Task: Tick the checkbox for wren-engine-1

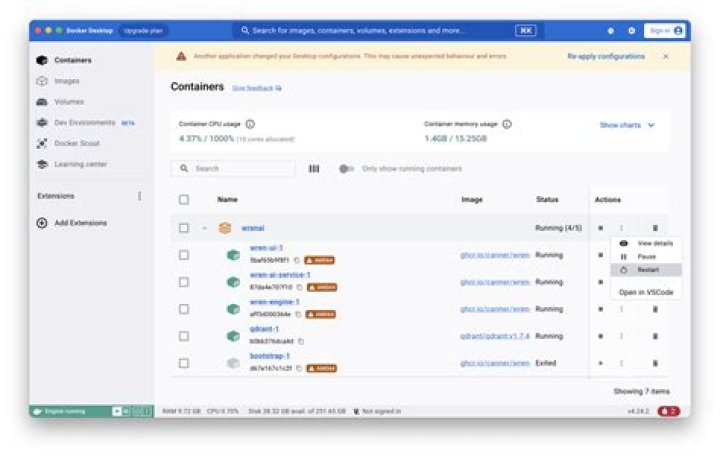Action: tap(184, 309)
